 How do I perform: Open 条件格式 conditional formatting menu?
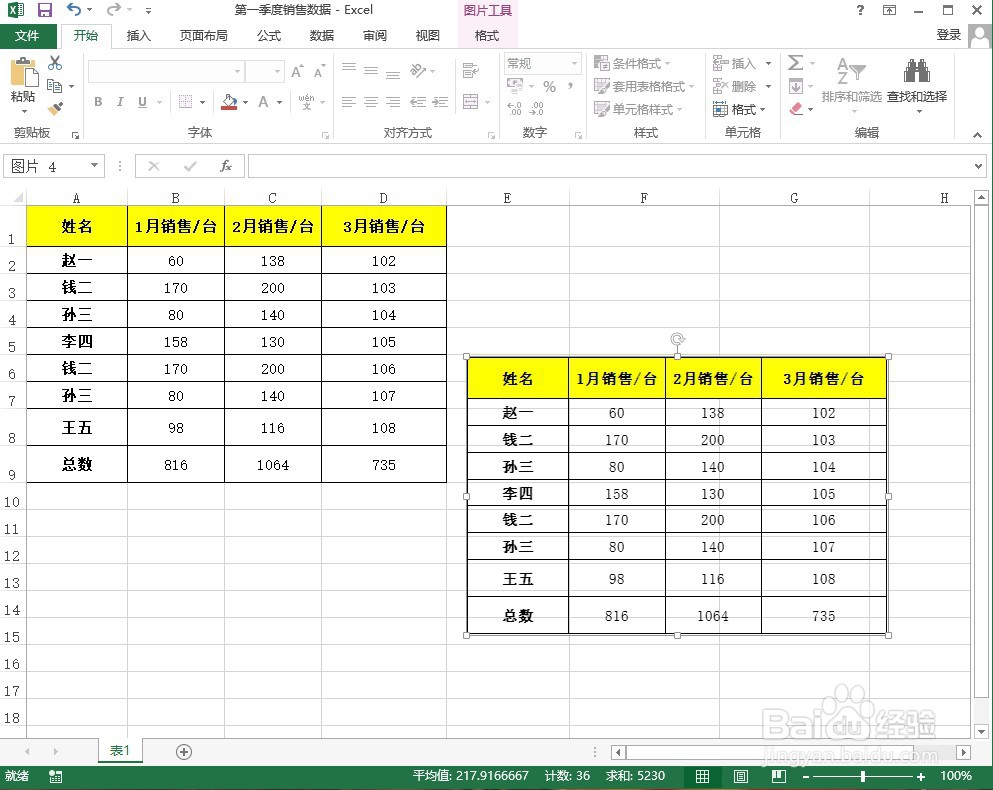[632, 63]
